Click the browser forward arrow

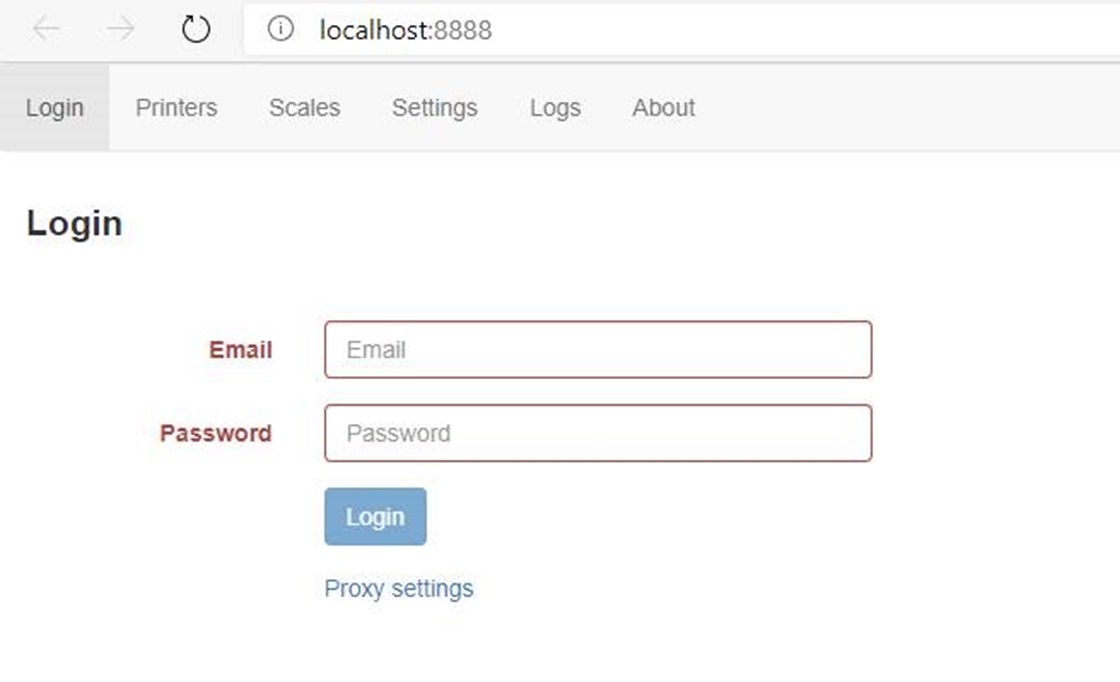point(121,29)
